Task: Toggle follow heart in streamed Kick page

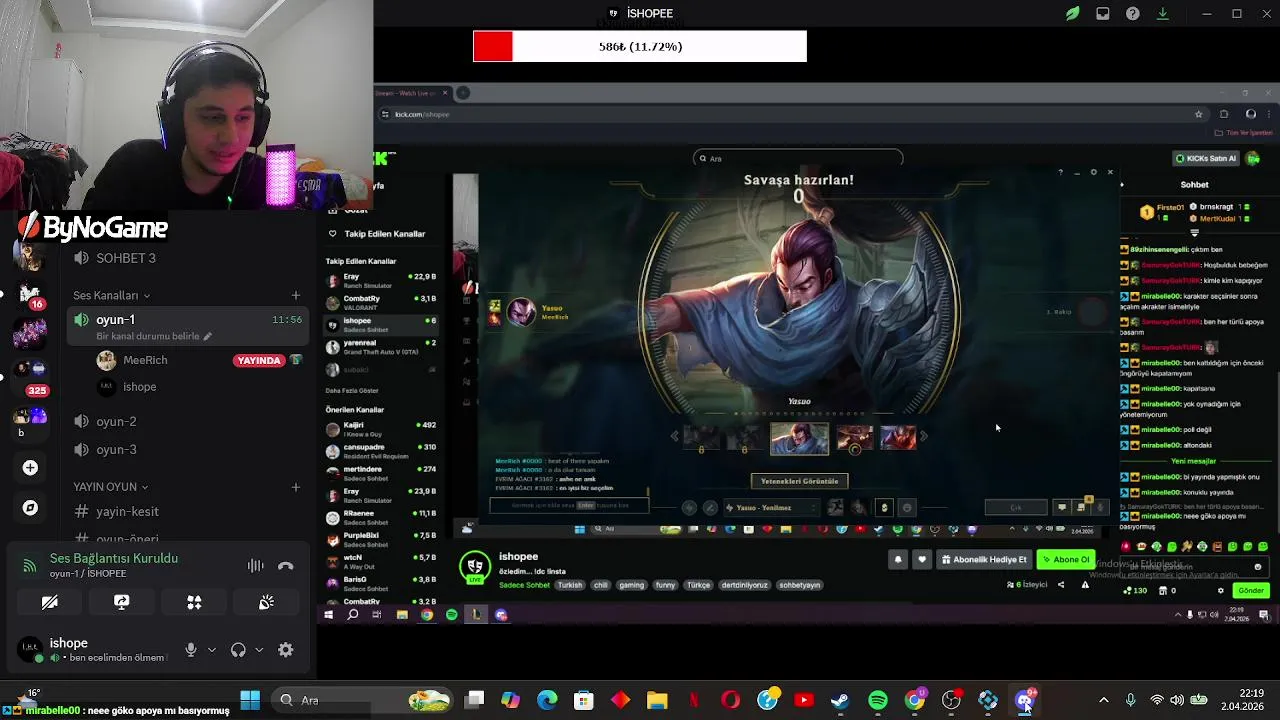Action: (x=922, y=560)
